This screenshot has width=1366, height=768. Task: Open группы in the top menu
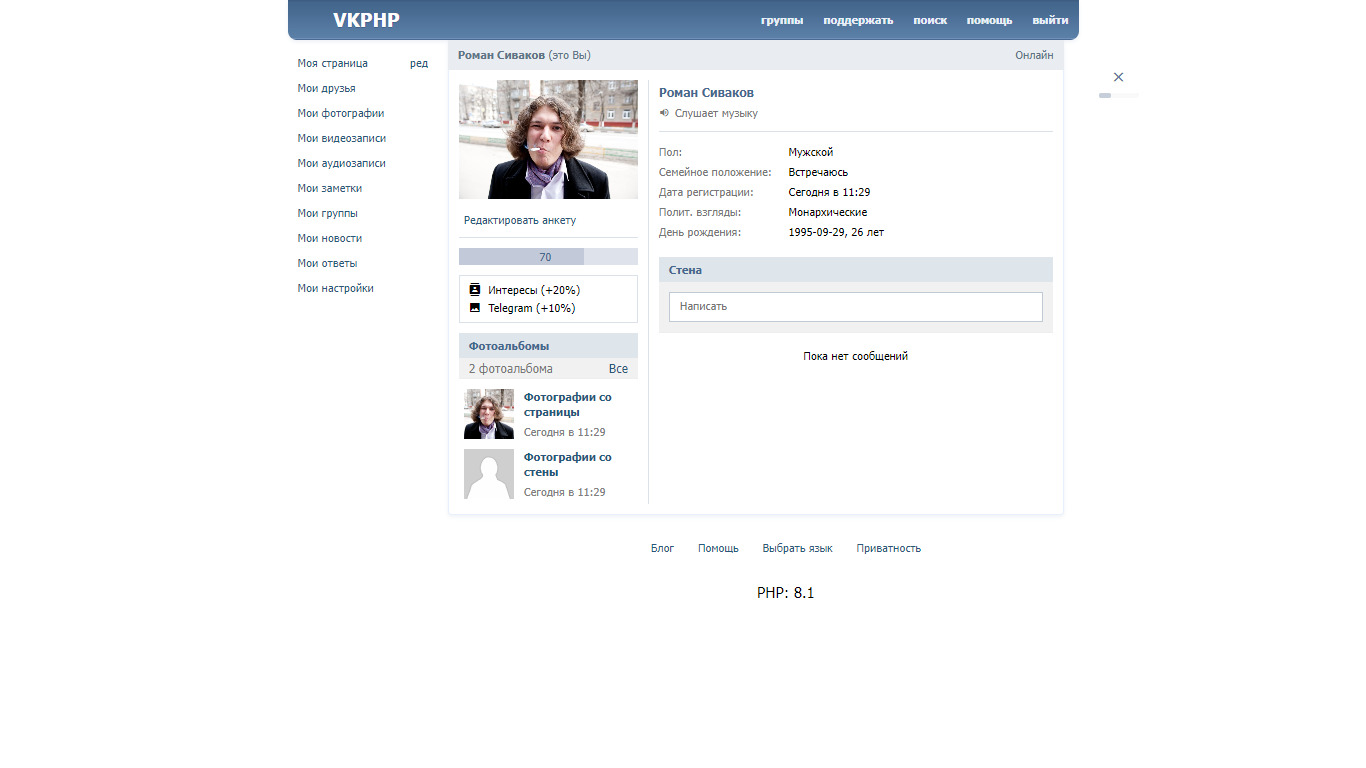click(782, 20)
